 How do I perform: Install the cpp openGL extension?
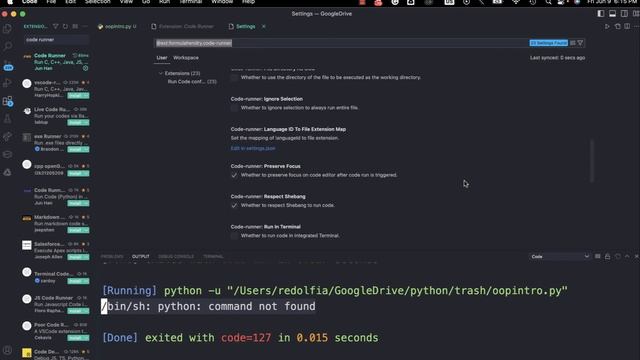(x=76, y=173)
